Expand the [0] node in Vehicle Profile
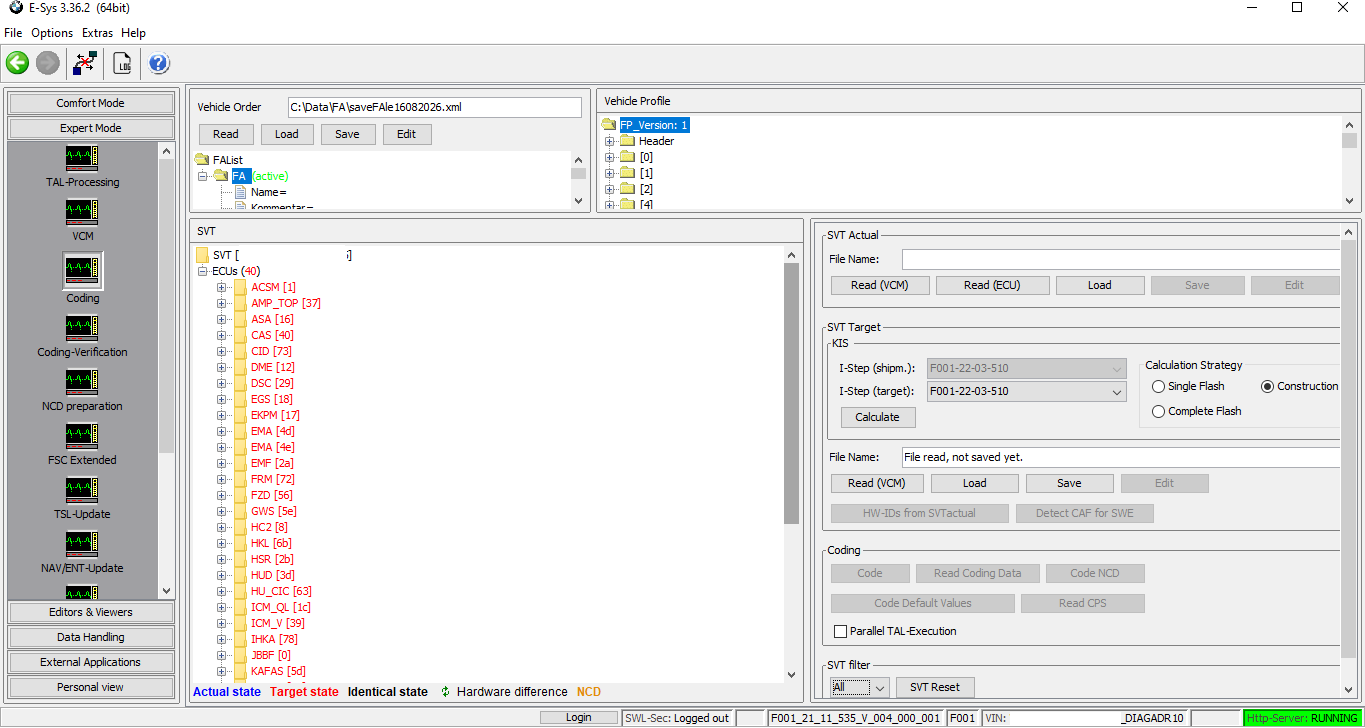The image size is (1365, 728). pyautogui.click(x=609, y=157)
